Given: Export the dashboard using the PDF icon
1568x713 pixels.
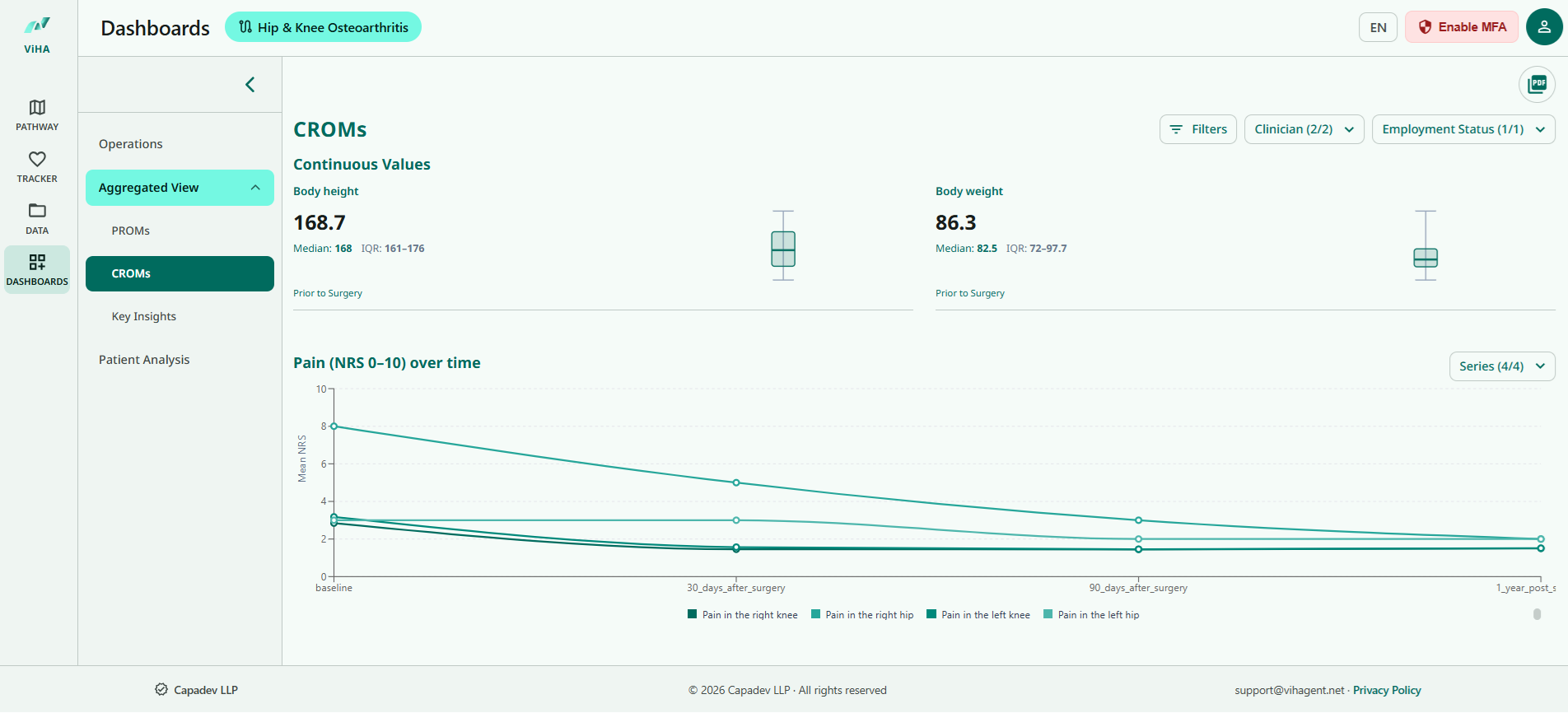Looking at the screenshot, I should [x=1537, y=84].
